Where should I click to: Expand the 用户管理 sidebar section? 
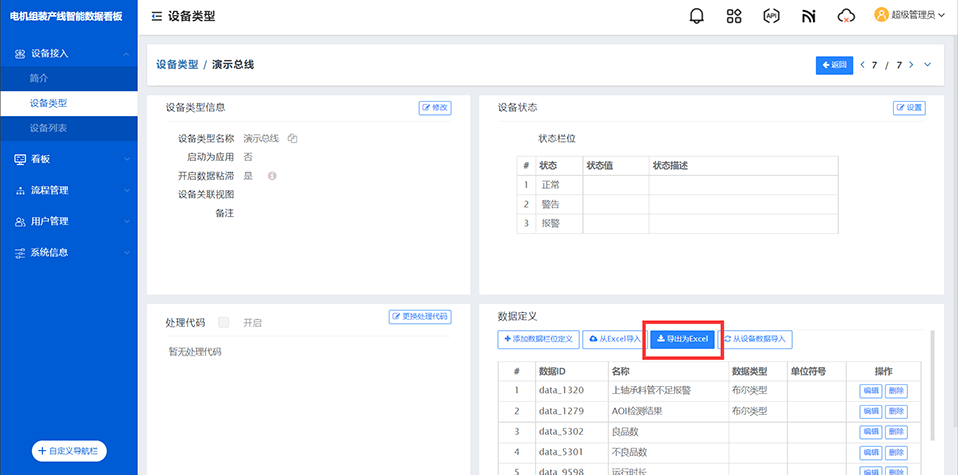(x=68, y=221)
